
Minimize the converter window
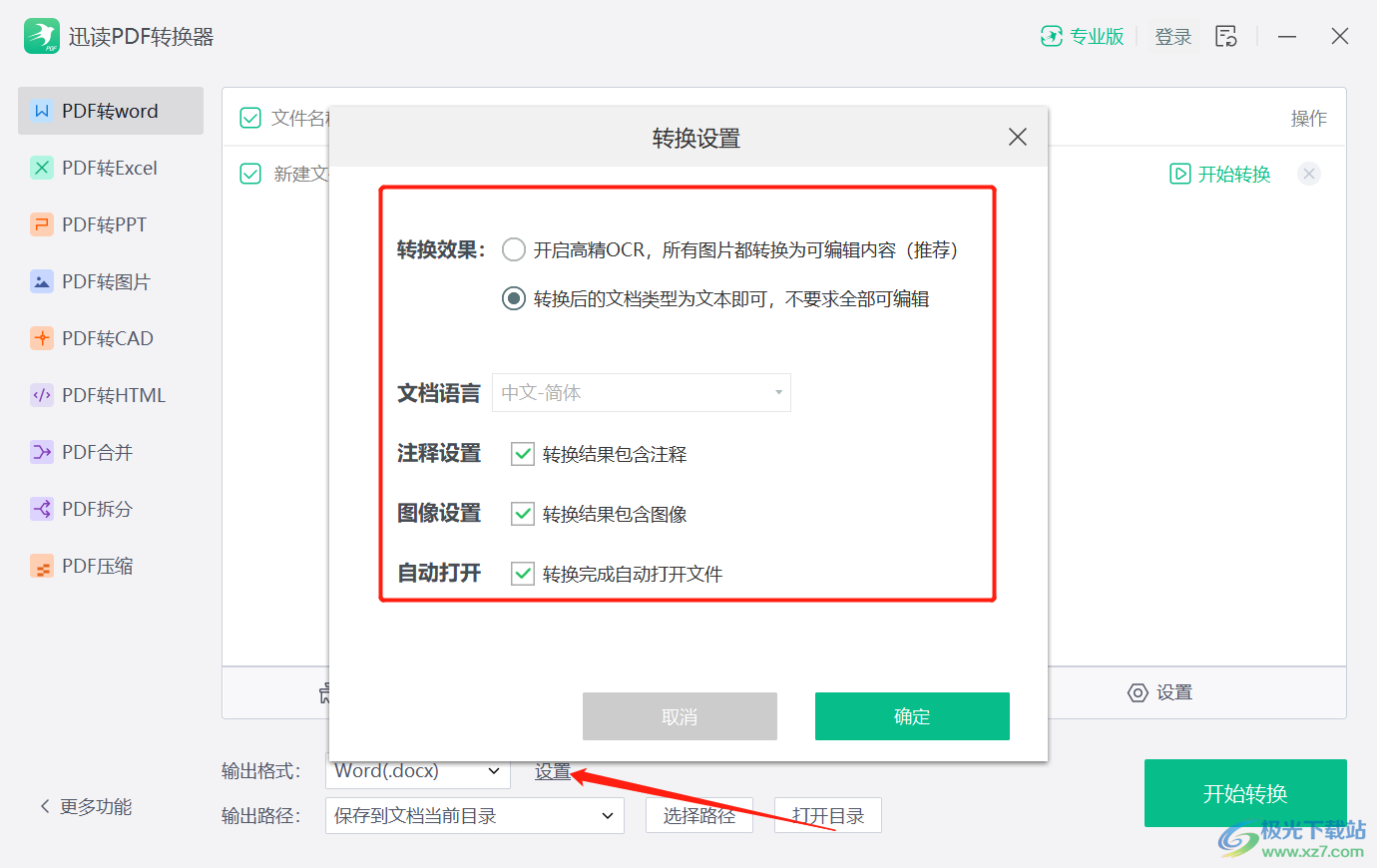tap(1287, 36)
